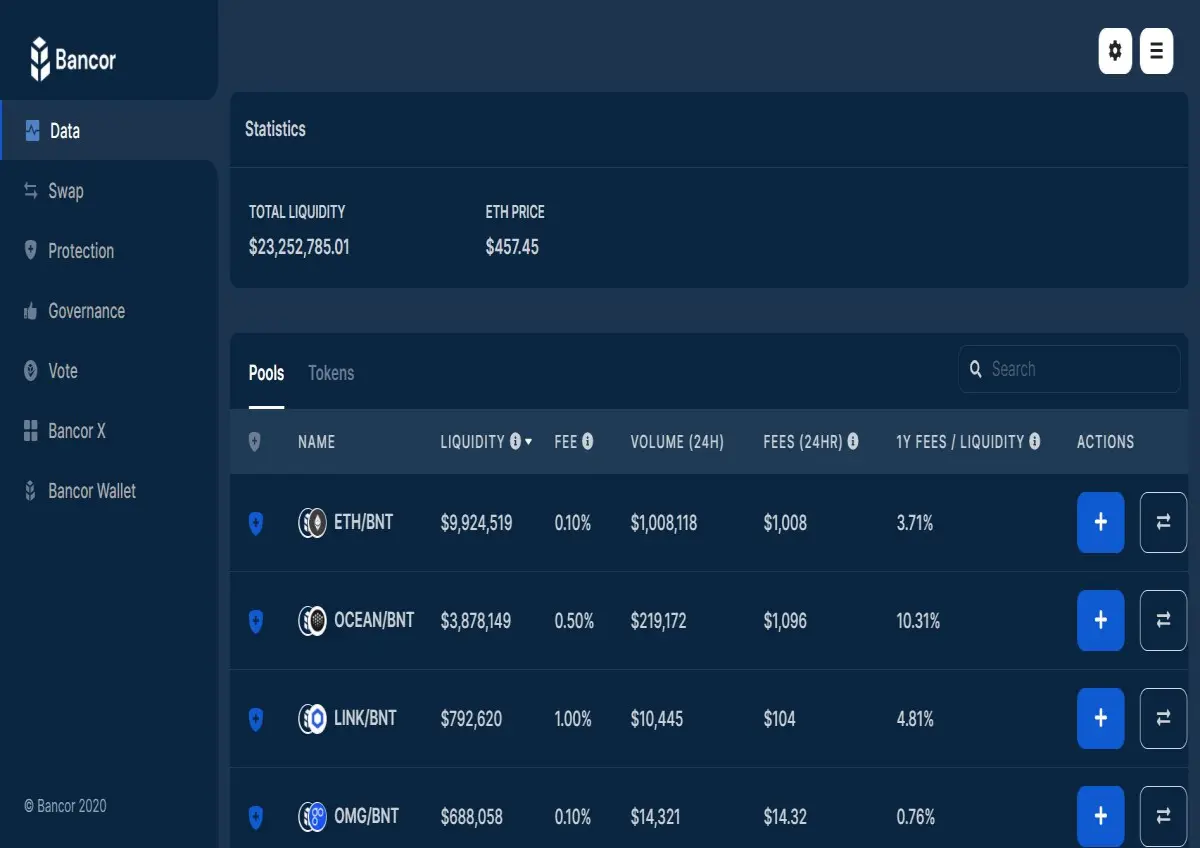Click the shield icon on ETH/BNT row

(255, 524)
